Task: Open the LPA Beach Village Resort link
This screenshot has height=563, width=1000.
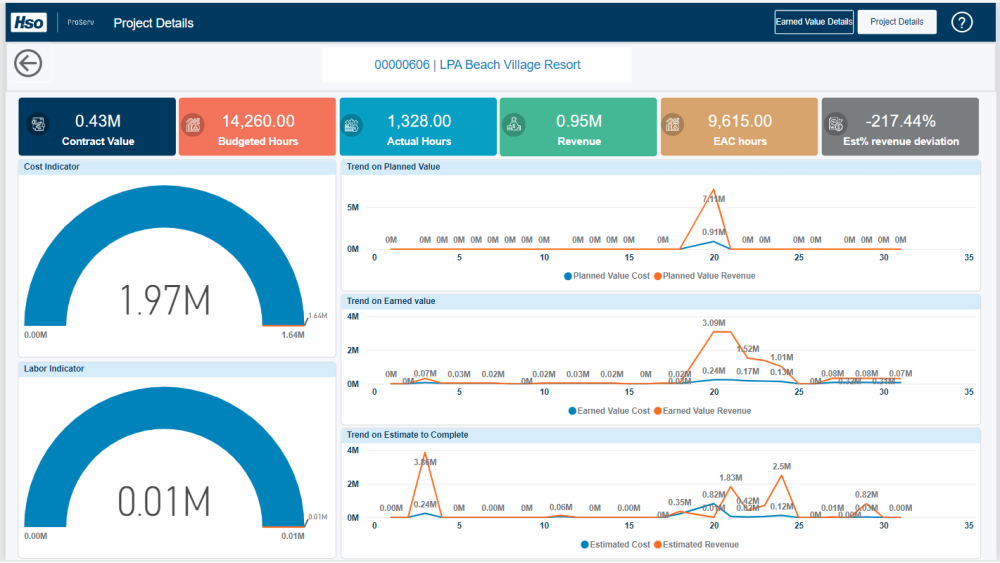Action: pyautogui.click(x=477, y=64)
